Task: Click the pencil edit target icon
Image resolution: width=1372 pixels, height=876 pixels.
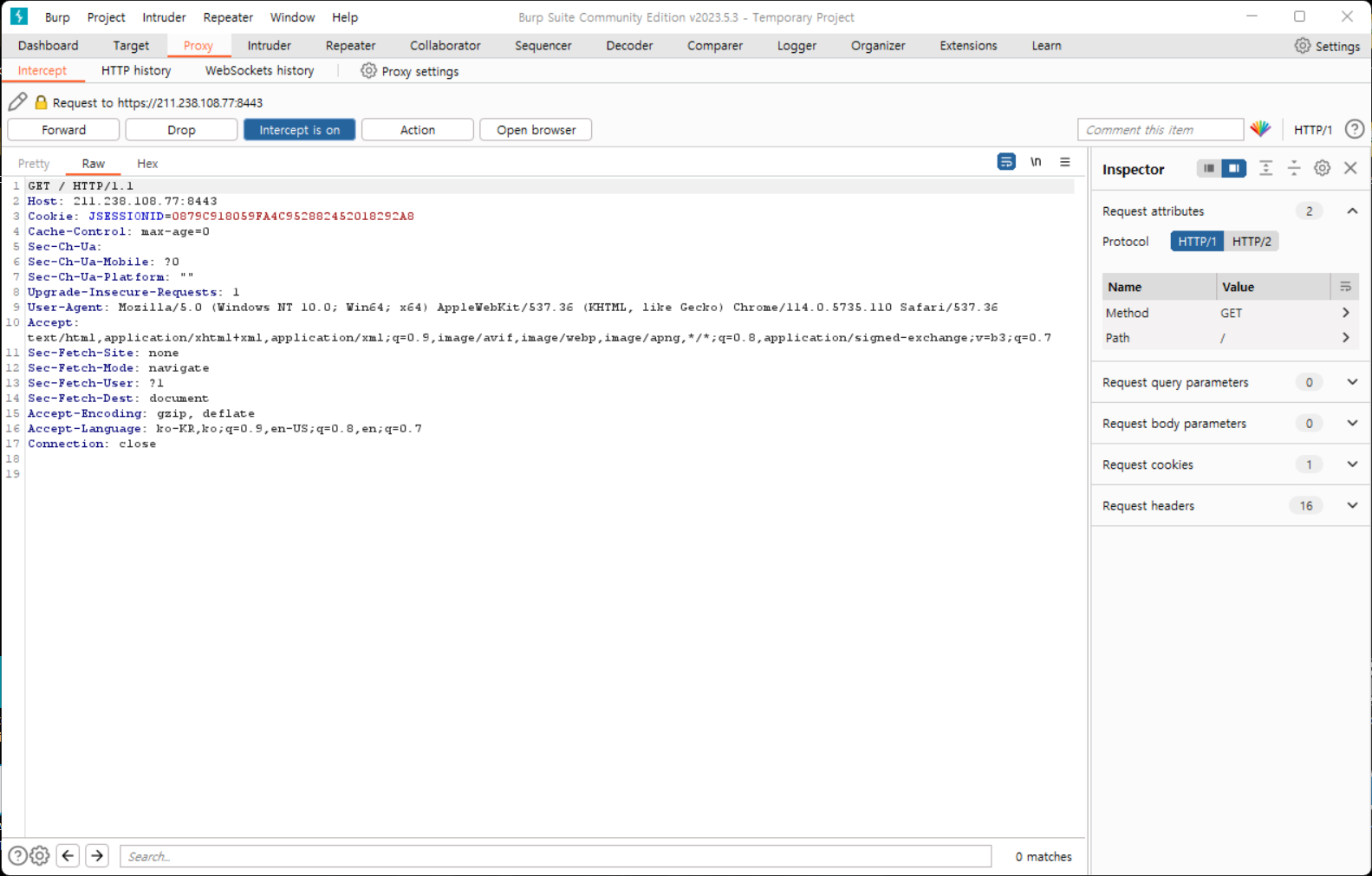Action: coord(17,102)
